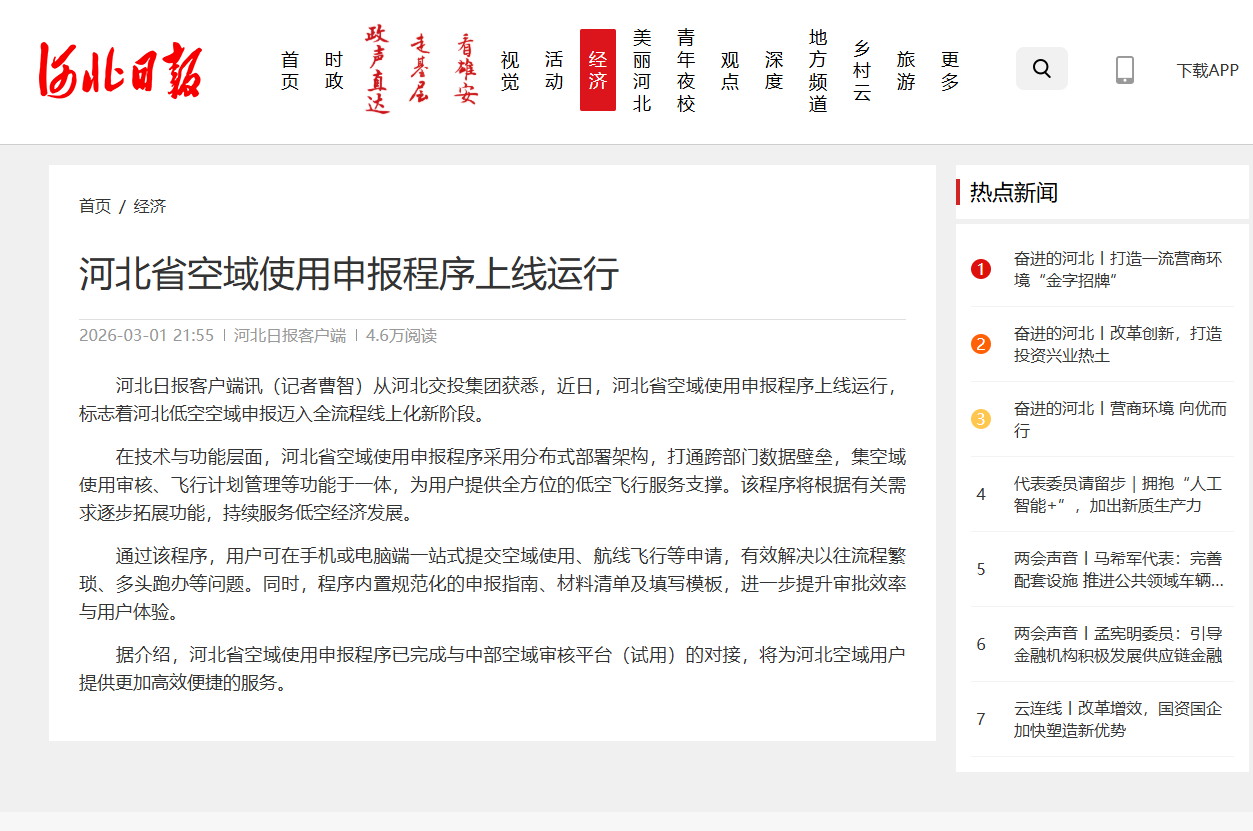The width and height of the screenshot is (1253, 831).
Task: Expand the 更多 navigation menu
Action: tap(950, 71)
